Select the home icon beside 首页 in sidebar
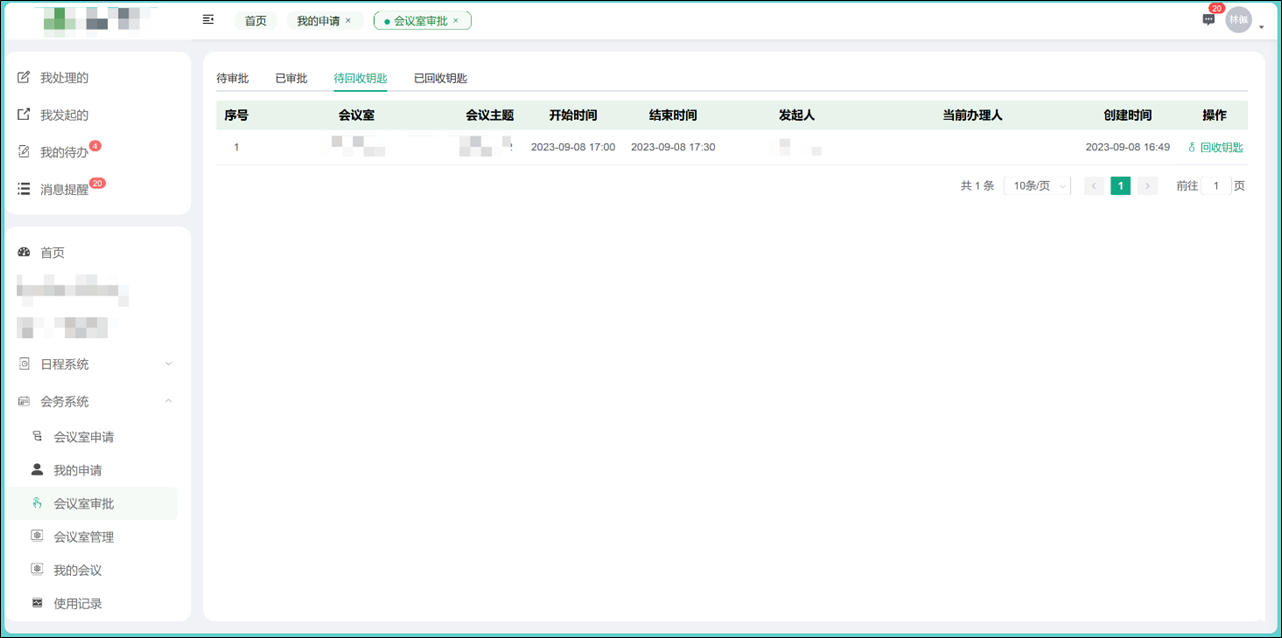This screenshot has height=638, width=1282. (23, 252)
